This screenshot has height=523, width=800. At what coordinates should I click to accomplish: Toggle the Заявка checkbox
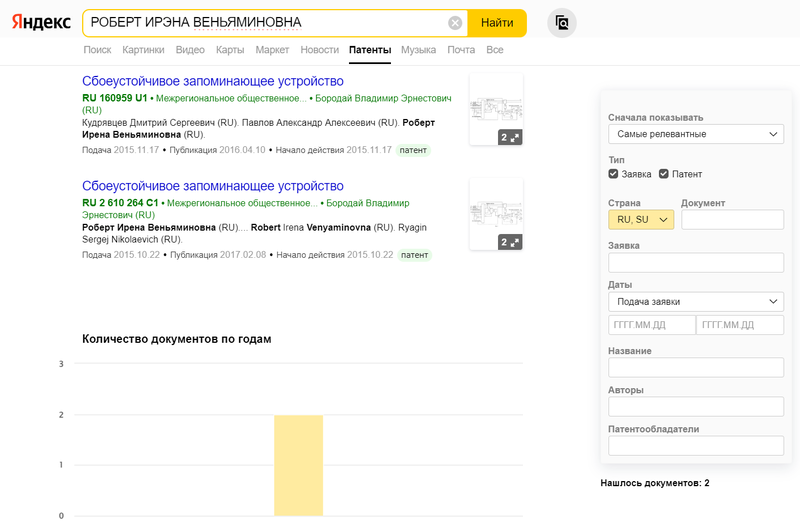pos(614,174)
